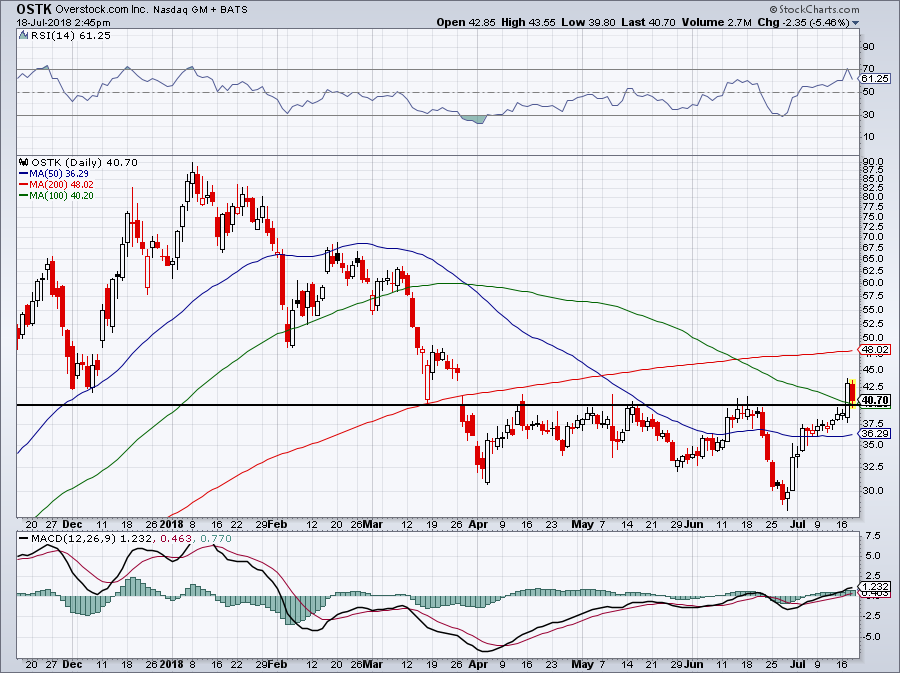
Task: Click the OSTK (Daily) 40.70 legend text
Action: pos(84,162)
